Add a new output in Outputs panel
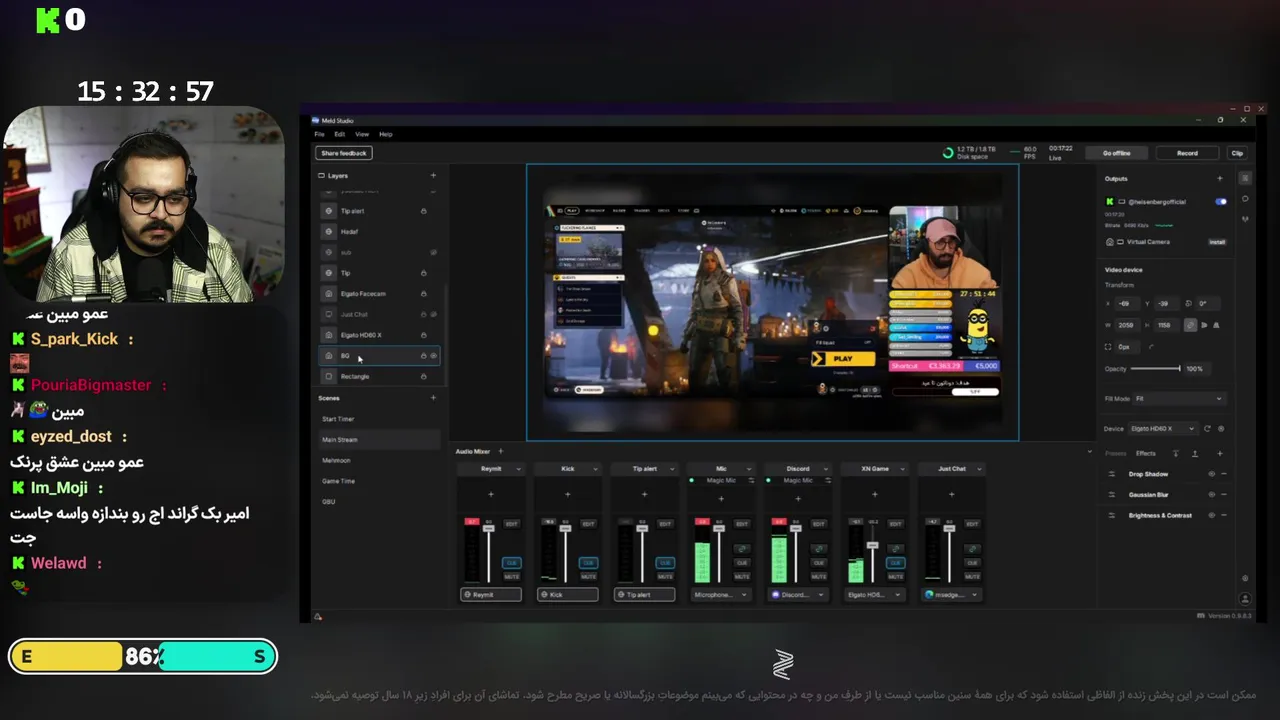Screen dimensions: 1280x720 click(1220, 178)
